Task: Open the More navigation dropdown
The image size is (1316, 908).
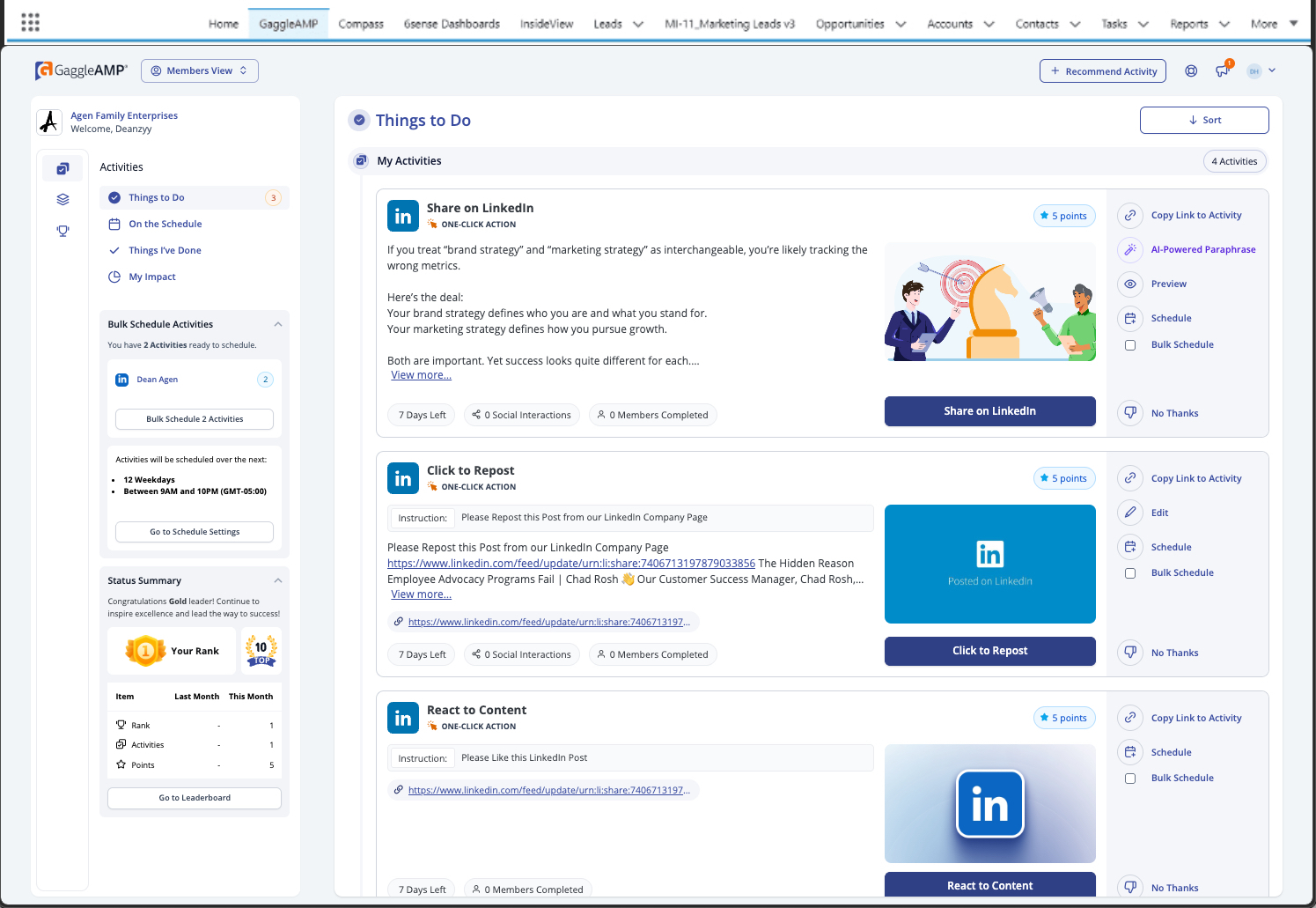Action: click(x=1274, y=24)
